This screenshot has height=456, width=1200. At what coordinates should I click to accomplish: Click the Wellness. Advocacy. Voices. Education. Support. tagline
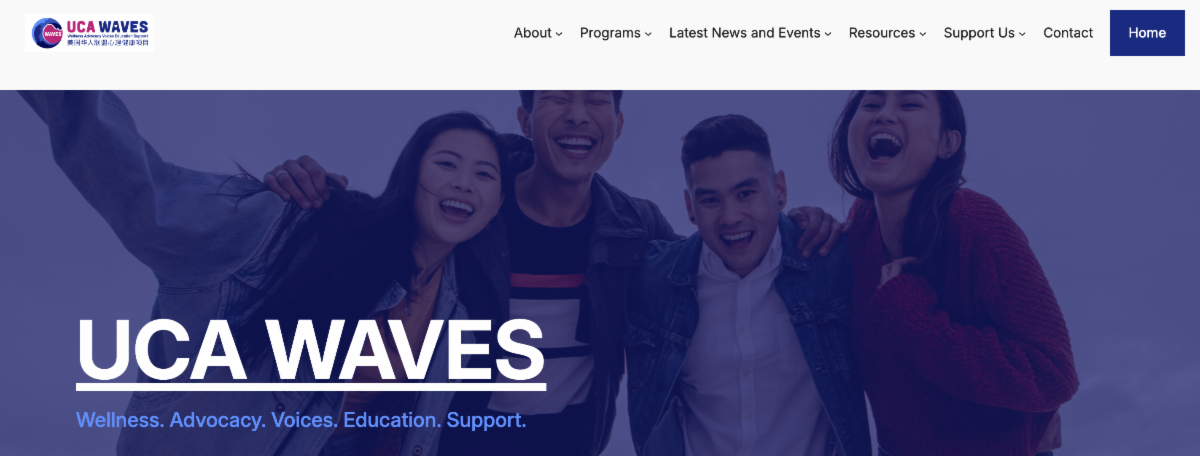click(301, 420)
